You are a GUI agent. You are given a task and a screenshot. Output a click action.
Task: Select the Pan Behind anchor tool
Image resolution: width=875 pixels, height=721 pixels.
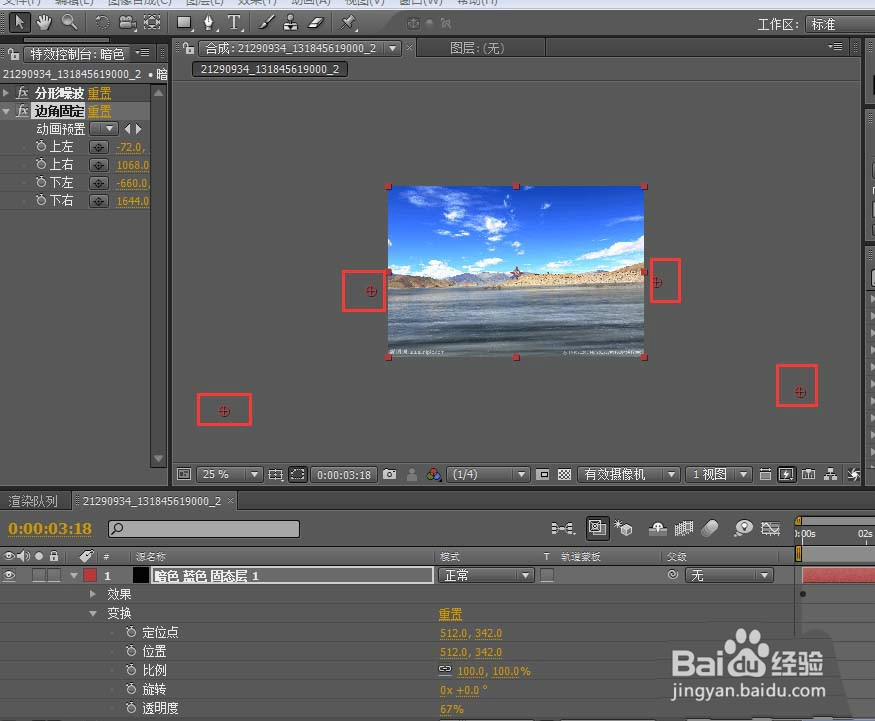point(152,22)
